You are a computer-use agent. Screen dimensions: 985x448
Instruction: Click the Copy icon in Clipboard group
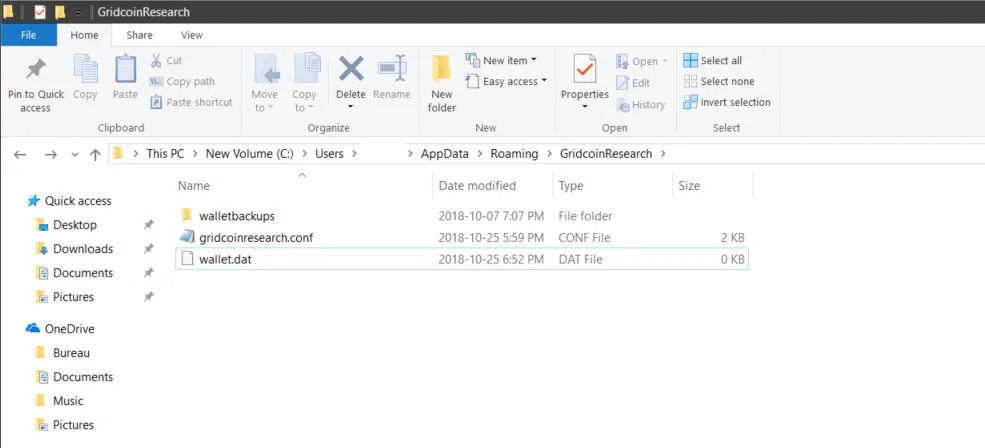pyautogui.click(x=85, y=68)
